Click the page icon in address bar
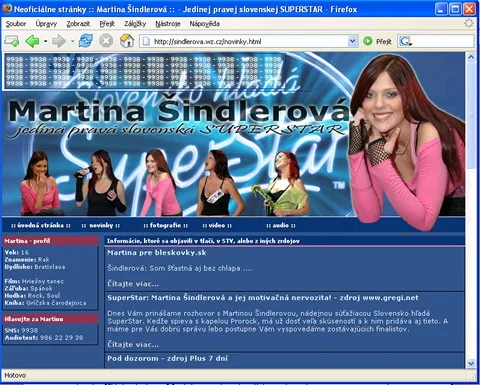Screen dimensions: 480x385 [146, 41]
